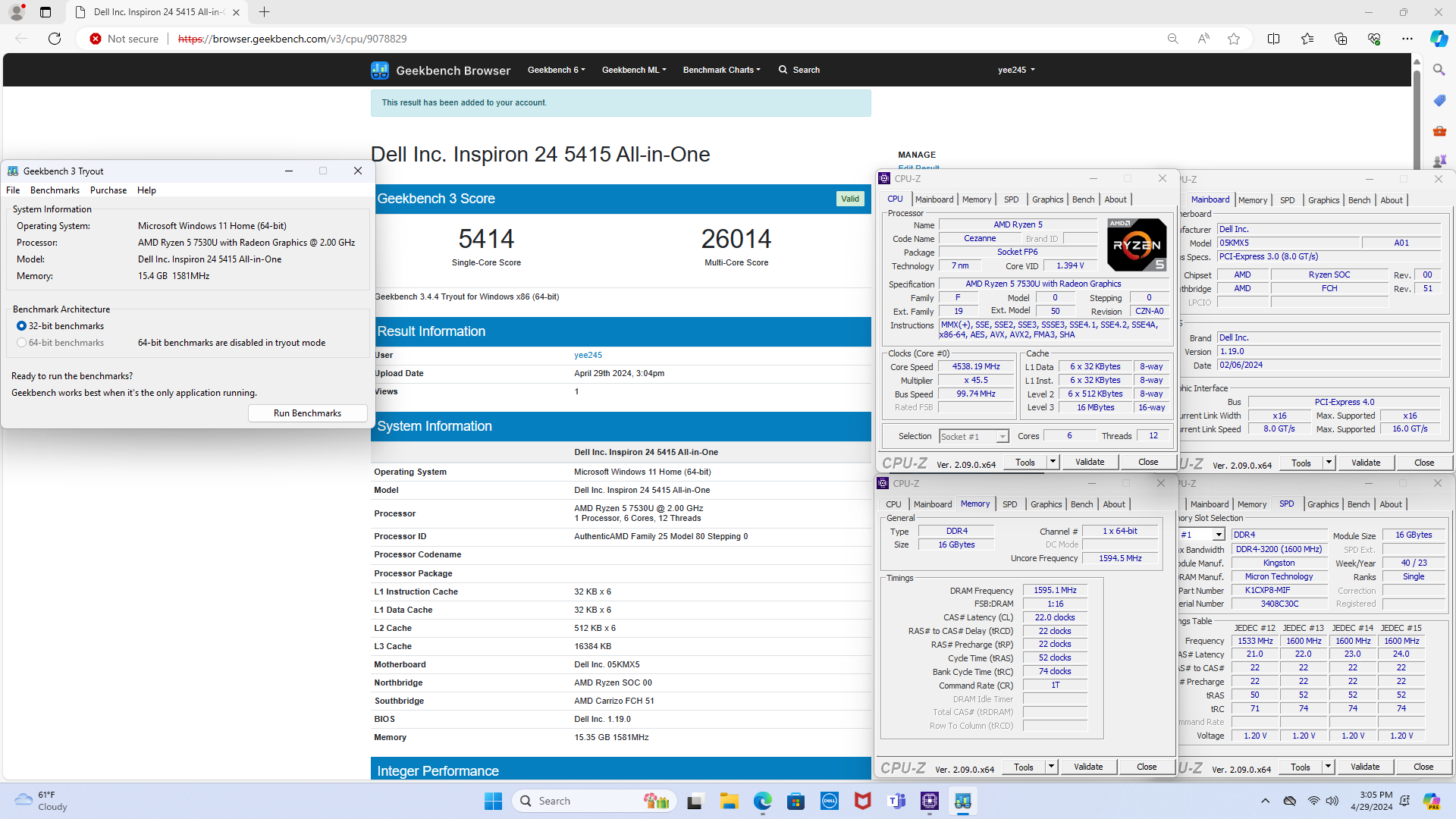Open the yee245 user link in Result Information
Screen dimensions: 1456x819
click(588, 355)
